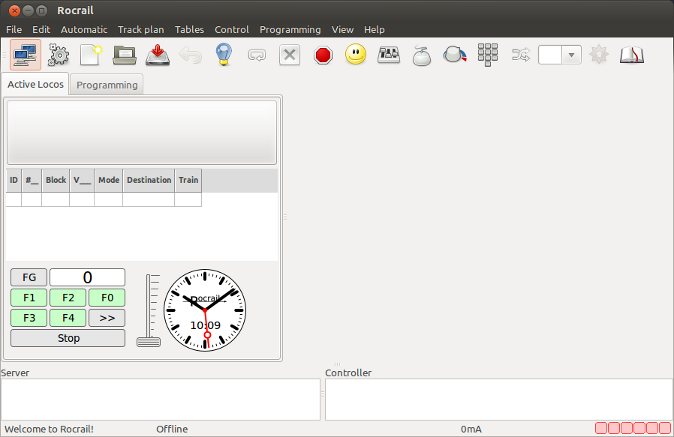Viewport: 674px width, 437px height.
Task: Click the connect to server computer icon
Action: click(x=24, y=56)
